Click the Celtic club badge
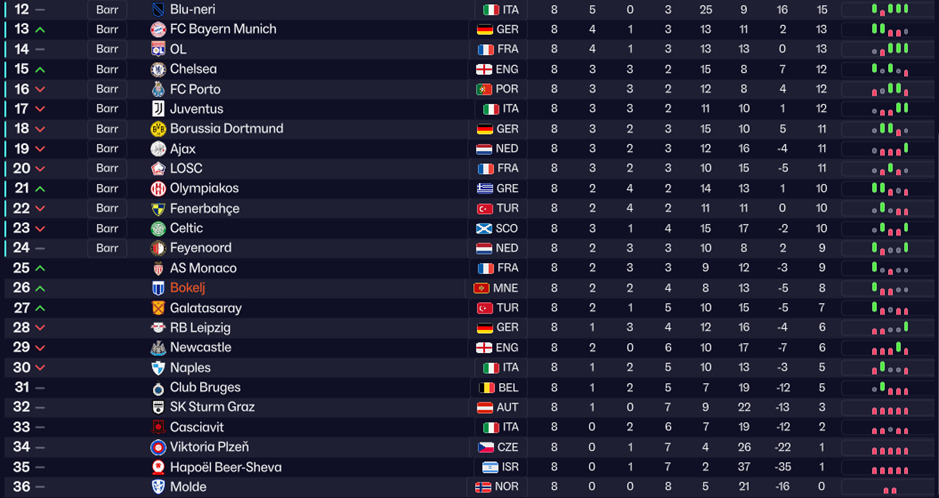Viewport: 939px width, 498px height. [x=158, y=228]
